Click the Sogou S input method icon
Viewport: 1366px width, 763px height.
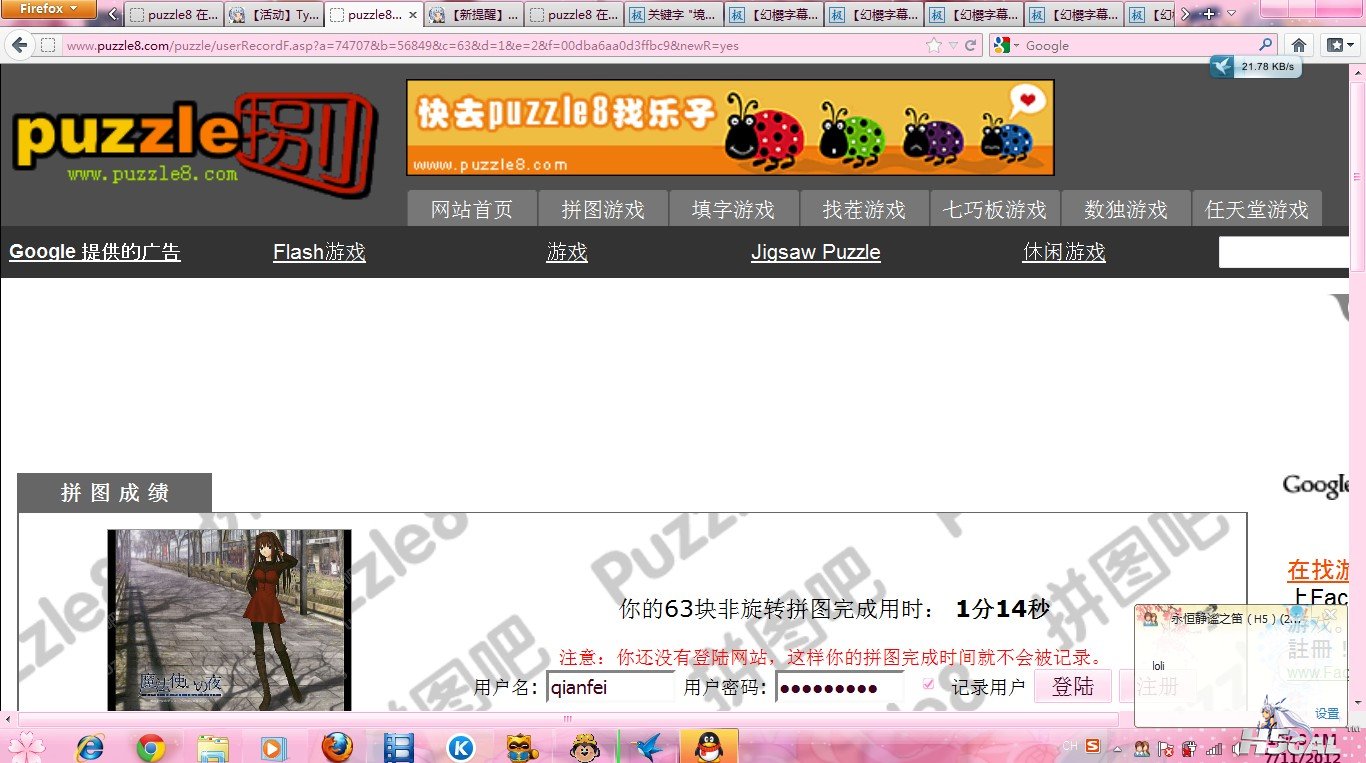(x=1093, y=745)
